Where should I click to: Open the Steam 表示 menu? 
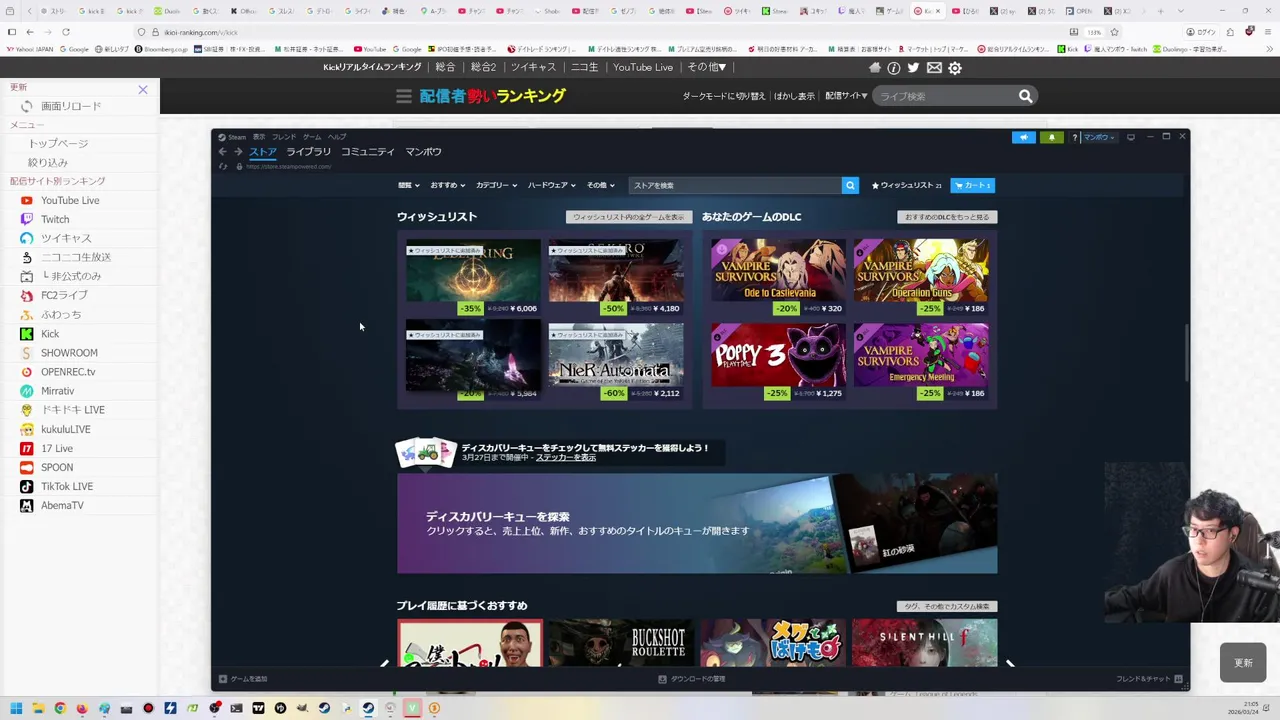click(259, 137)
